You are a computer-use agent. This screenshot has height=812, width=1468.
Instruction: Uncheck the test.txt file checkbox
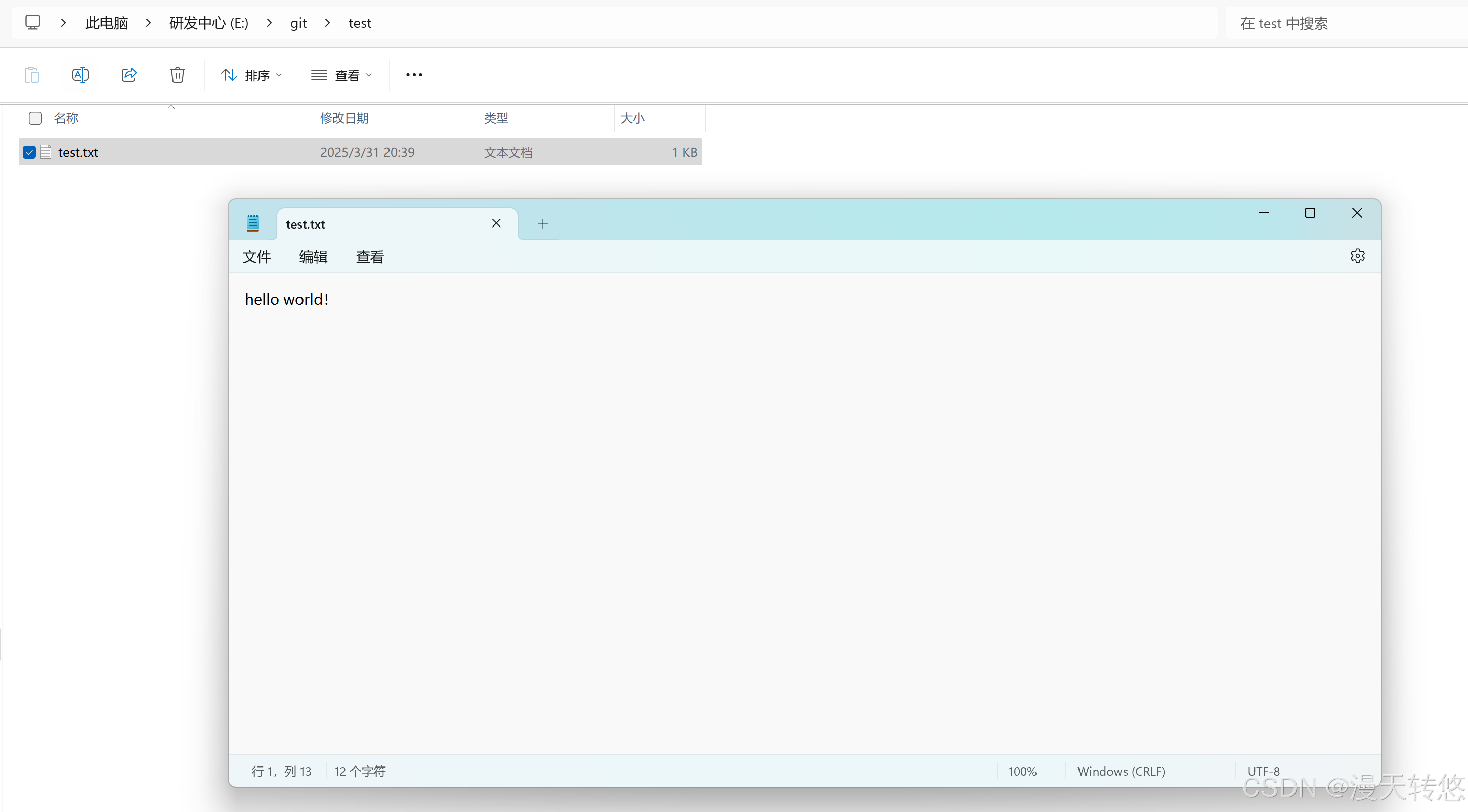(x=30, y=152)
